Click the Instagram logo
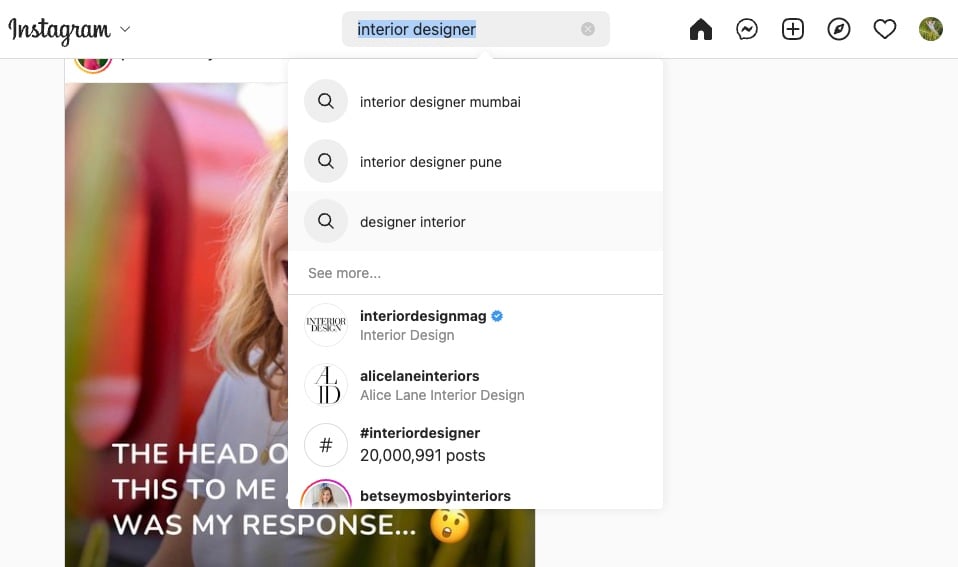The width and height of the screenshot is (958, 567). 59,29
